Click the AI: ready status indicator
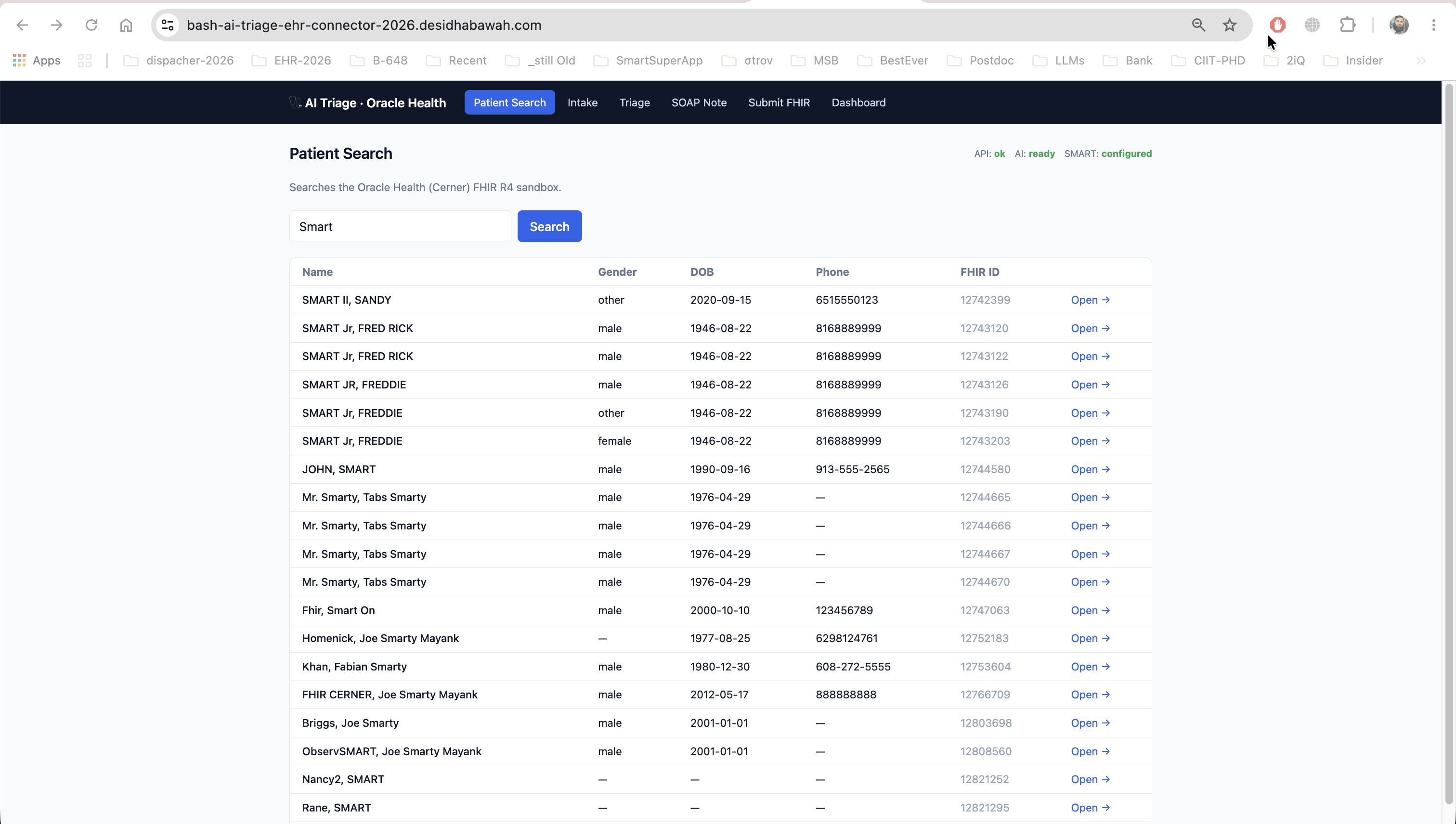The width and height of the screenshot is (1456, 824). coord(1035,154)
